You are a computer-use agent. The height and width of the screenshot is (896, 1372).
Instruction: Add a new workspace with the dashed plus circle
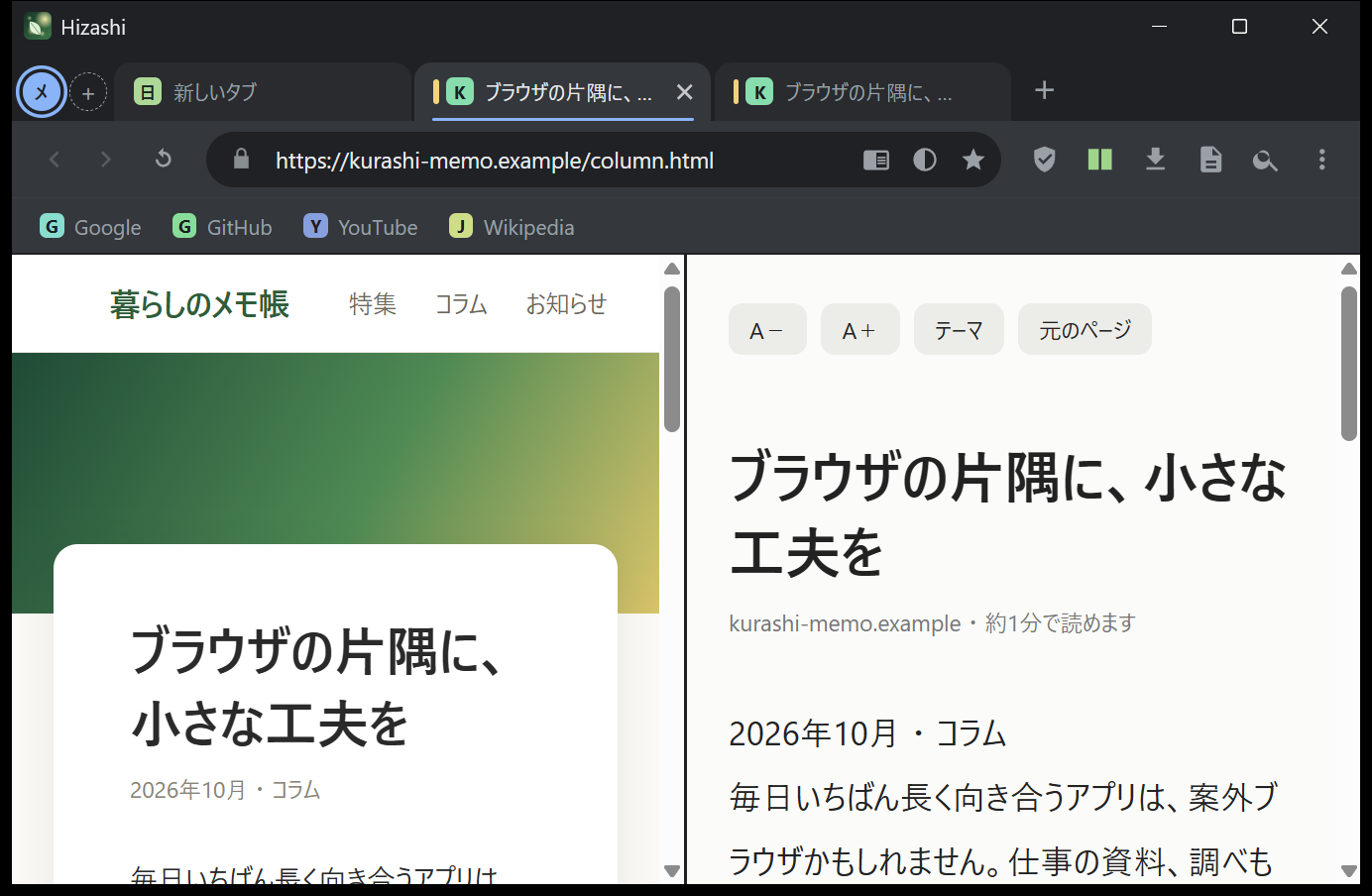click(x=88, y=93)
